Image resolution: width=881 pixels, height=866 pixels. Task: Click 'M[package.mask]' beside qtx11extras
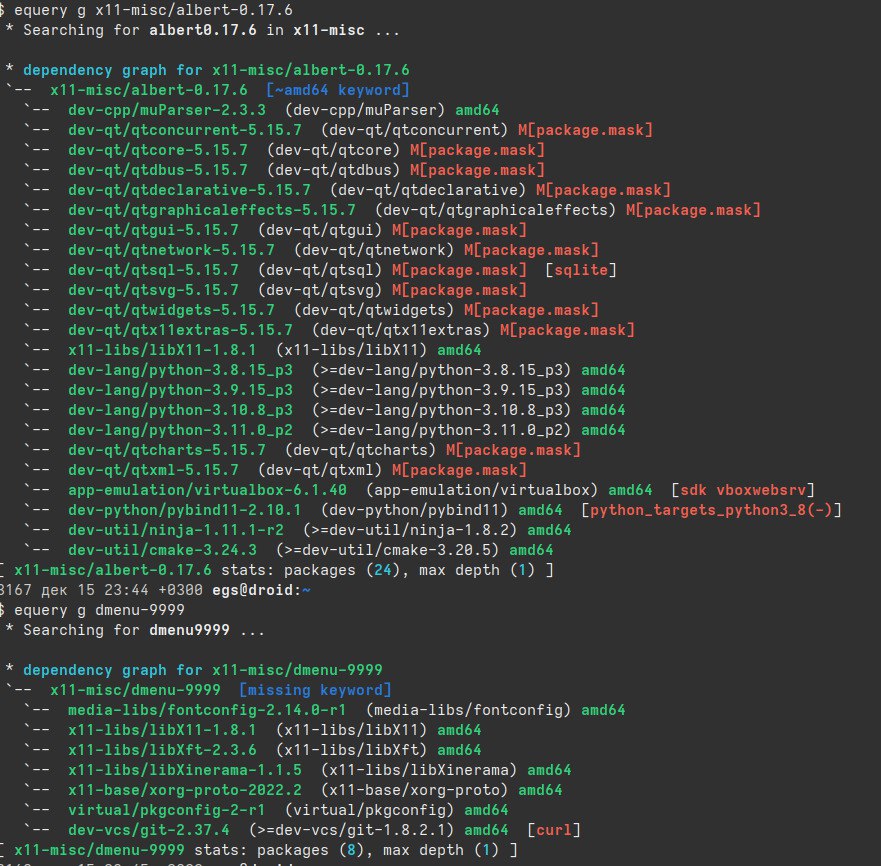click(567, 330)
